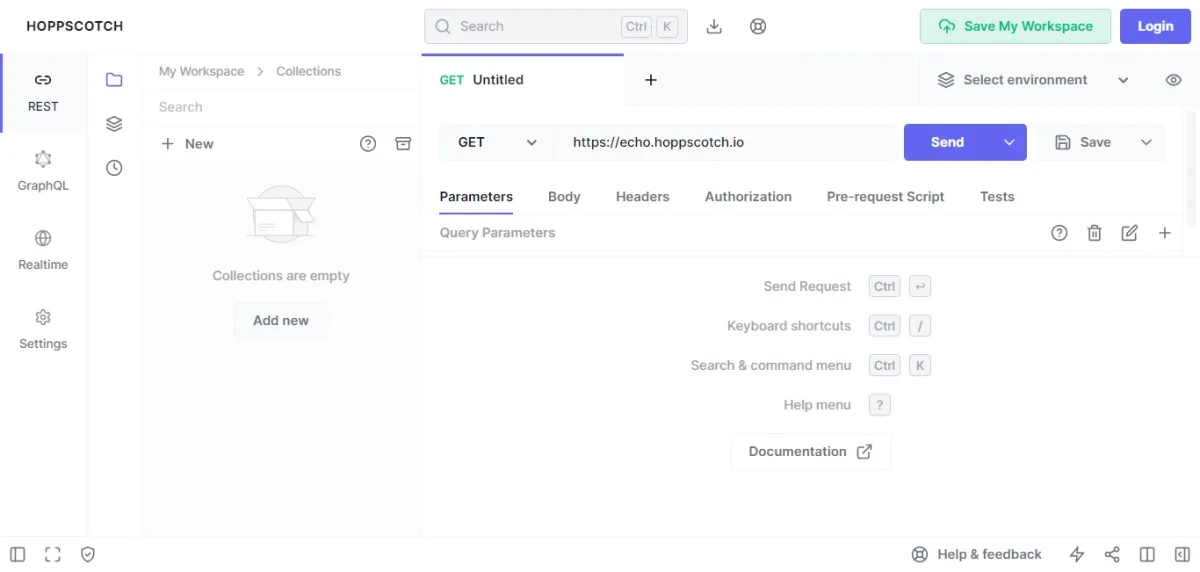Click the Save My Workspace button
The height and width of the screenshot is (572, 1200).
(x=1015, y=27)
